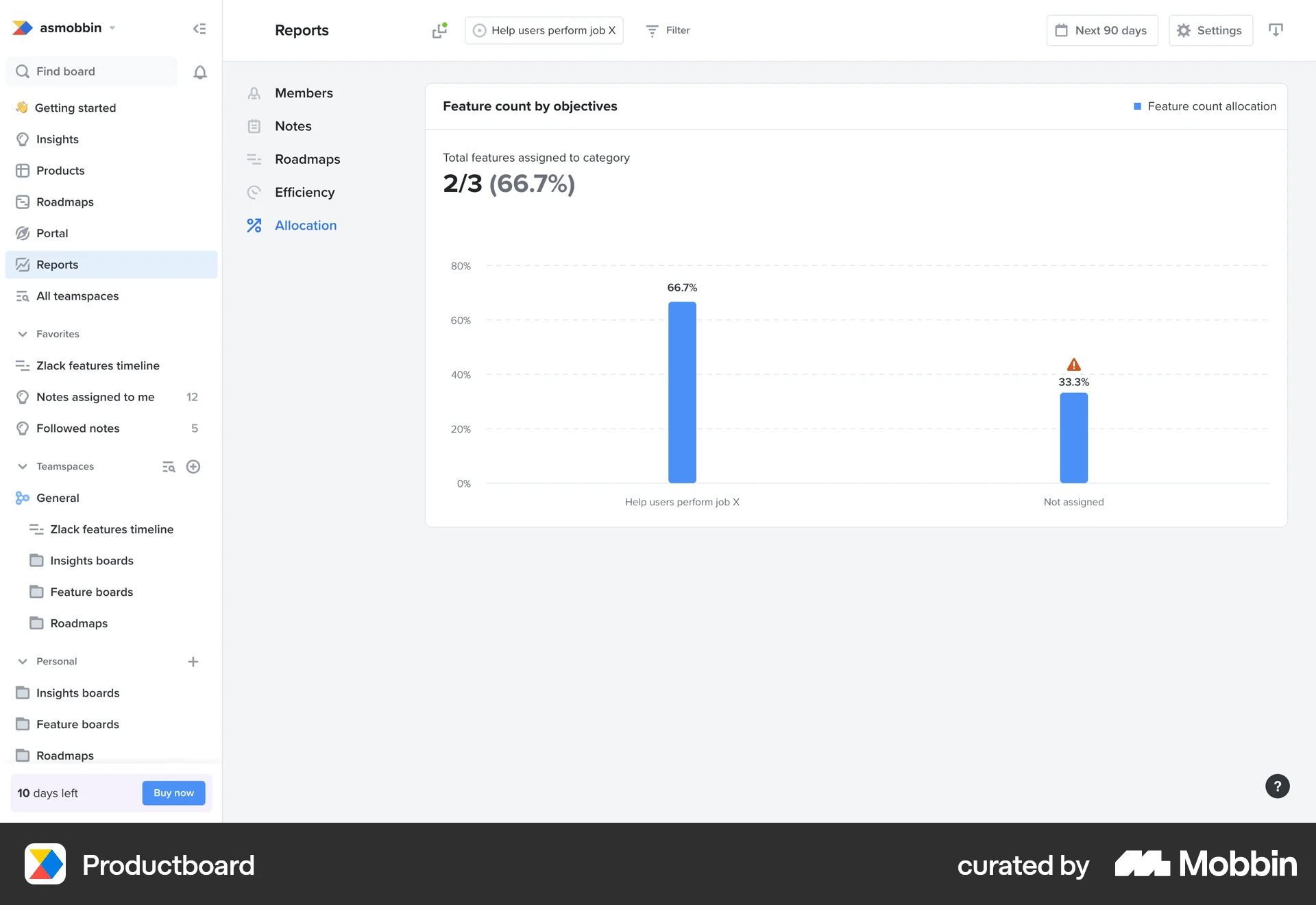Select the 66.7% bar for job X
This screenshot has width=1316, height=905.
click(682, 391)
